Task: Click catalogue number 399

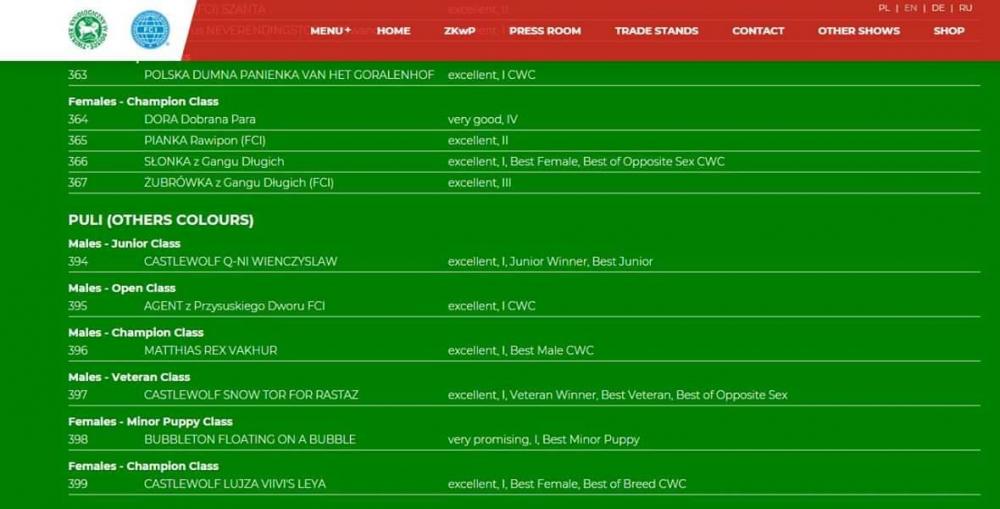Action: (x=78, y=484)
